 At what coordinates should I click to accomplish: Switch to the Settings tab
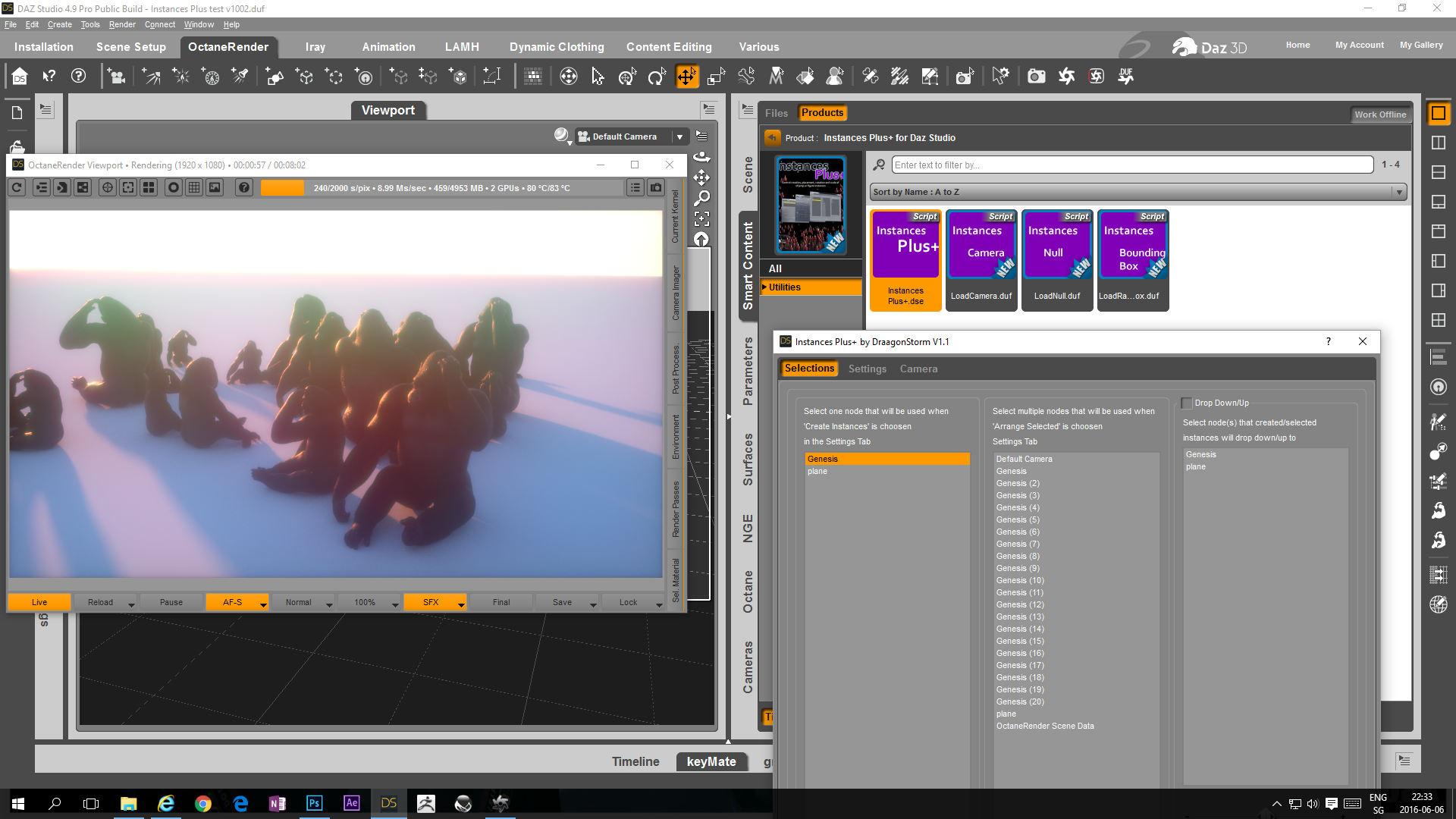click(x=867, y=369)
